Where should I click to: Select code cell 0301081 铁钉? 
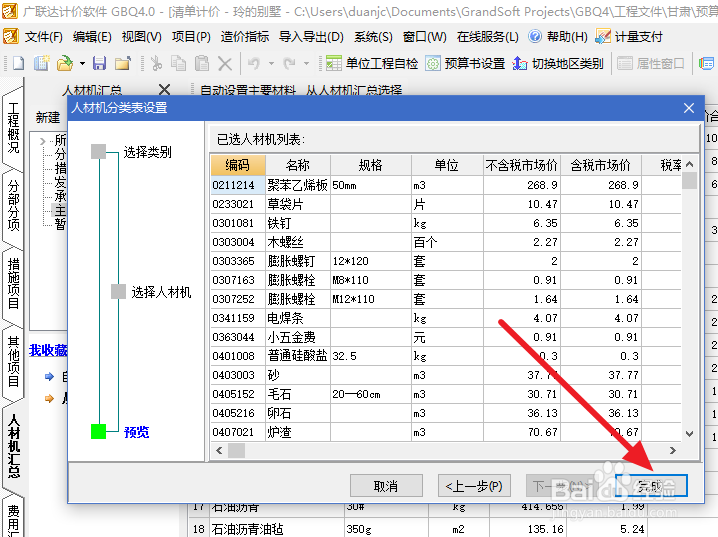[x=238, y=223]
